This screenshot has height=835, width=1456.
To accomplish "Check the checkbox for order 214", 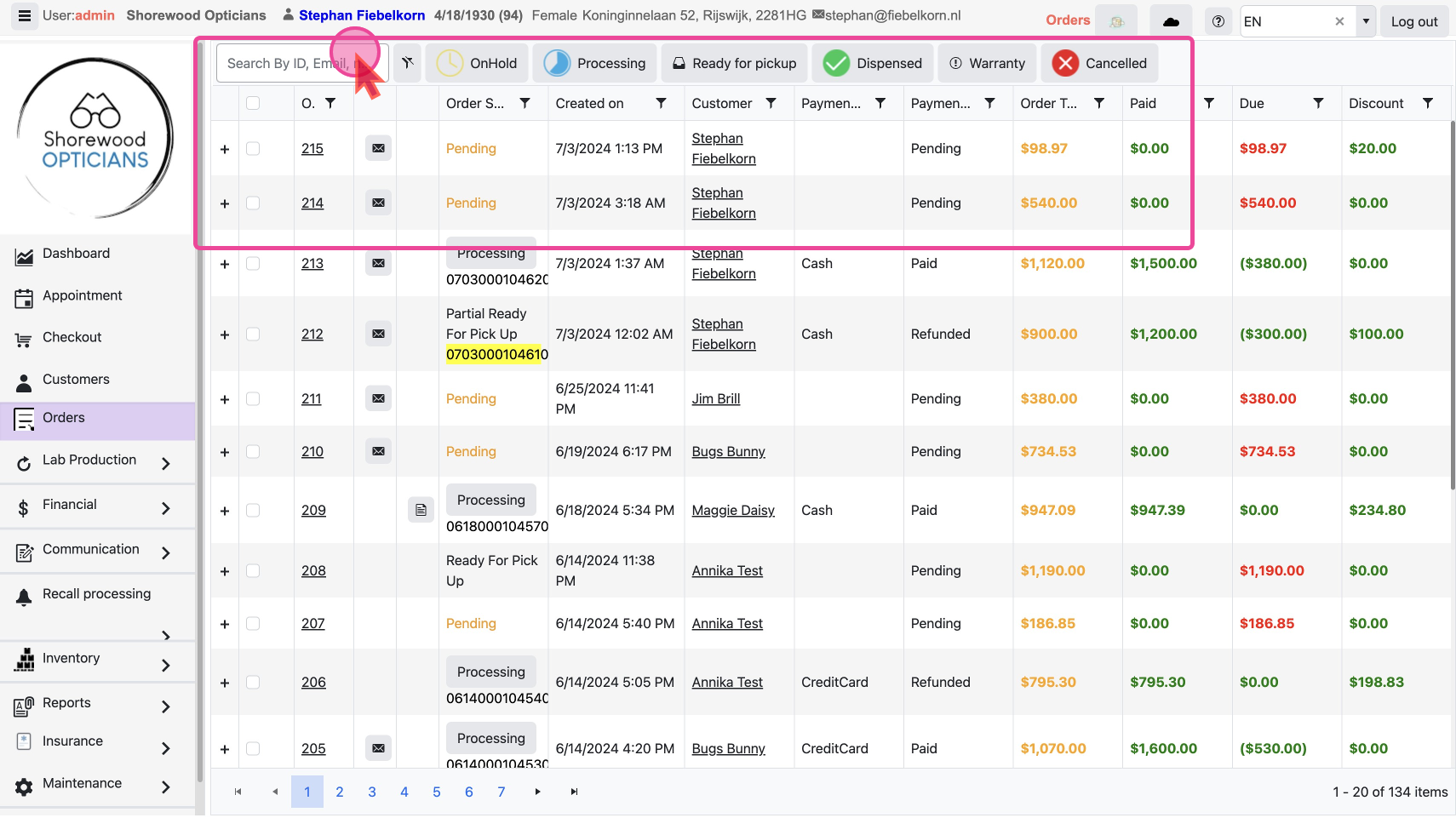I will pyautogui.click(x=253, y=203).
